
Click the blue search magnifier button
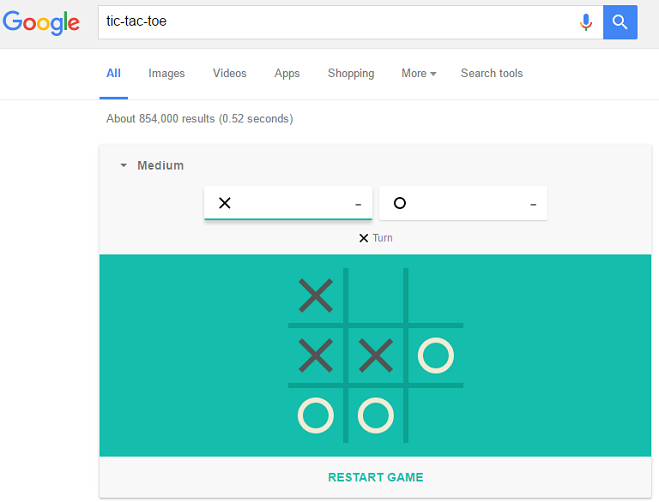coord(620,22)
